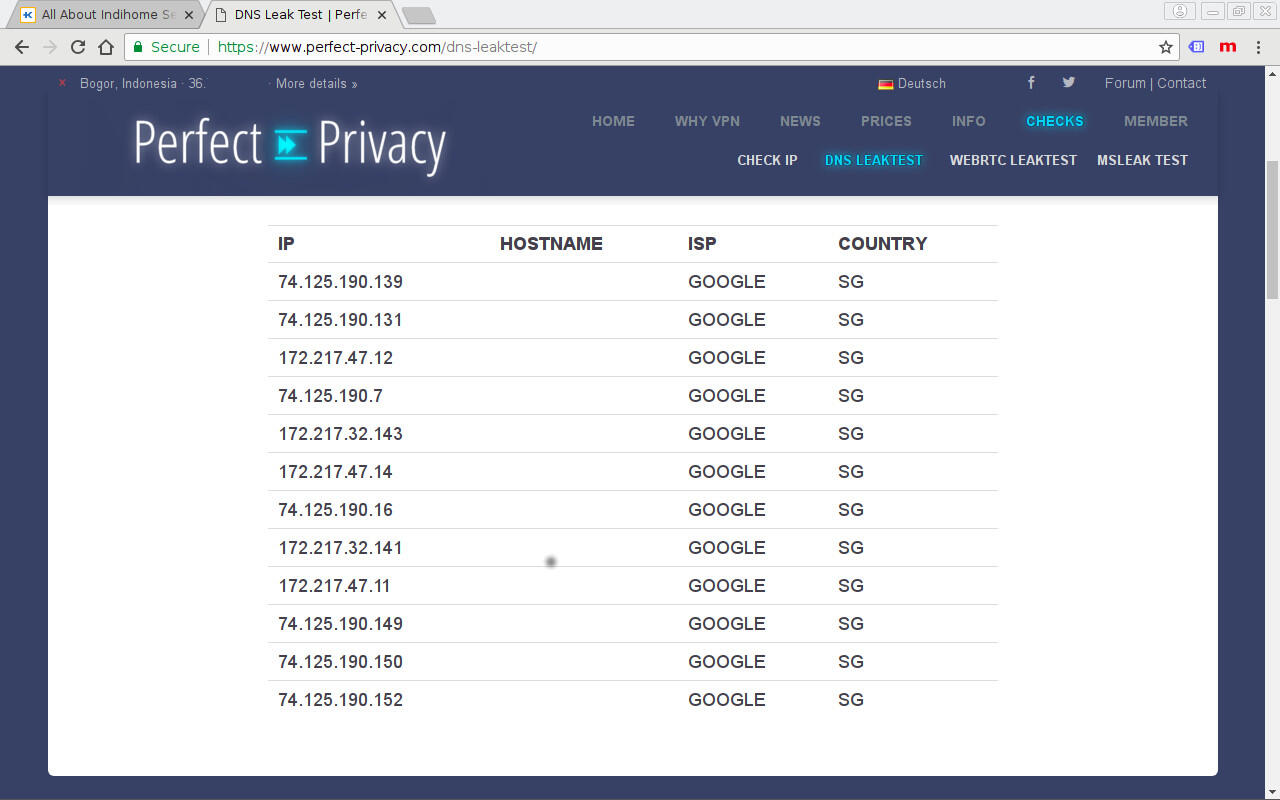Open the WEBRTC LEAKTEST page
1280x800 pixels.
click(x=1013, y=160)
